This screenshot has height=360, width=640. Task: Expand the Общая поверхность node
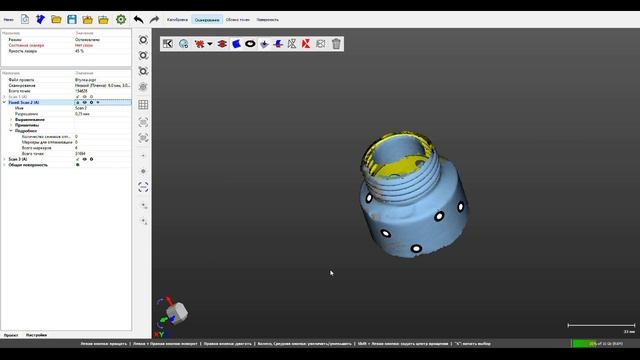(4, 165)
